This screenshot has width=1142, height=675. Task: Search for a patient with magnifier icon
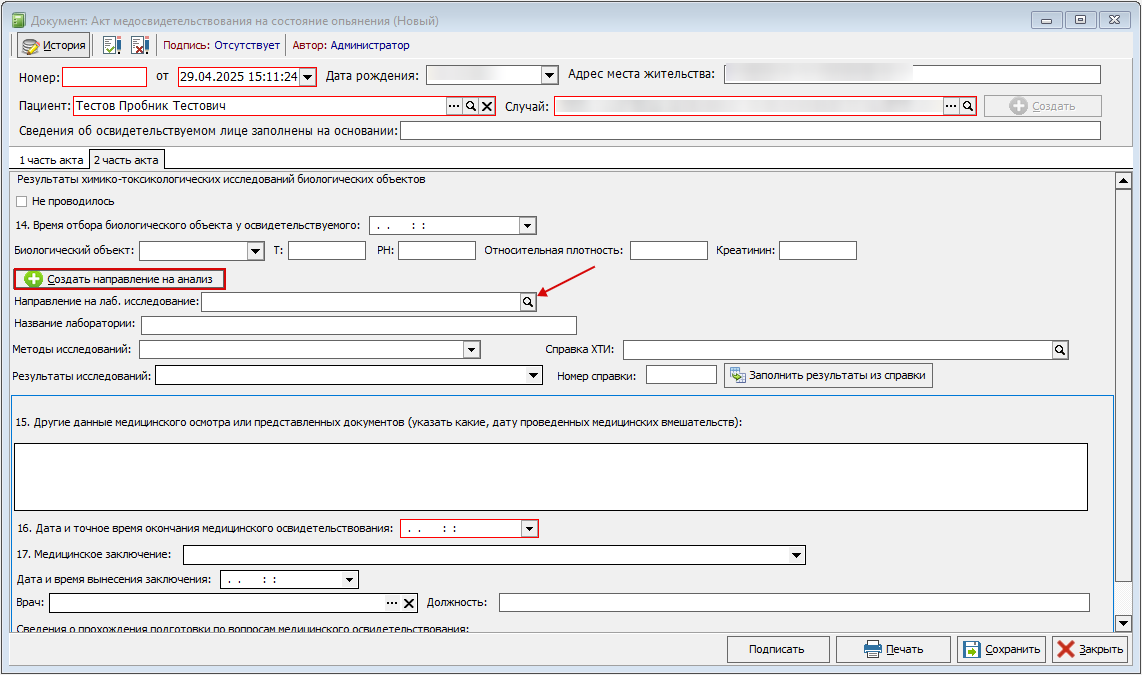(471, 106)
